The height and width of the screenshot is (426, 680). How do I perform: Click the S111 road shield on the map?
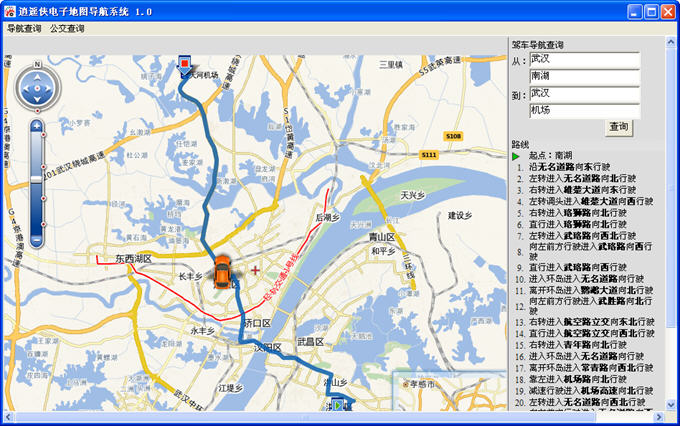point(428,155)
